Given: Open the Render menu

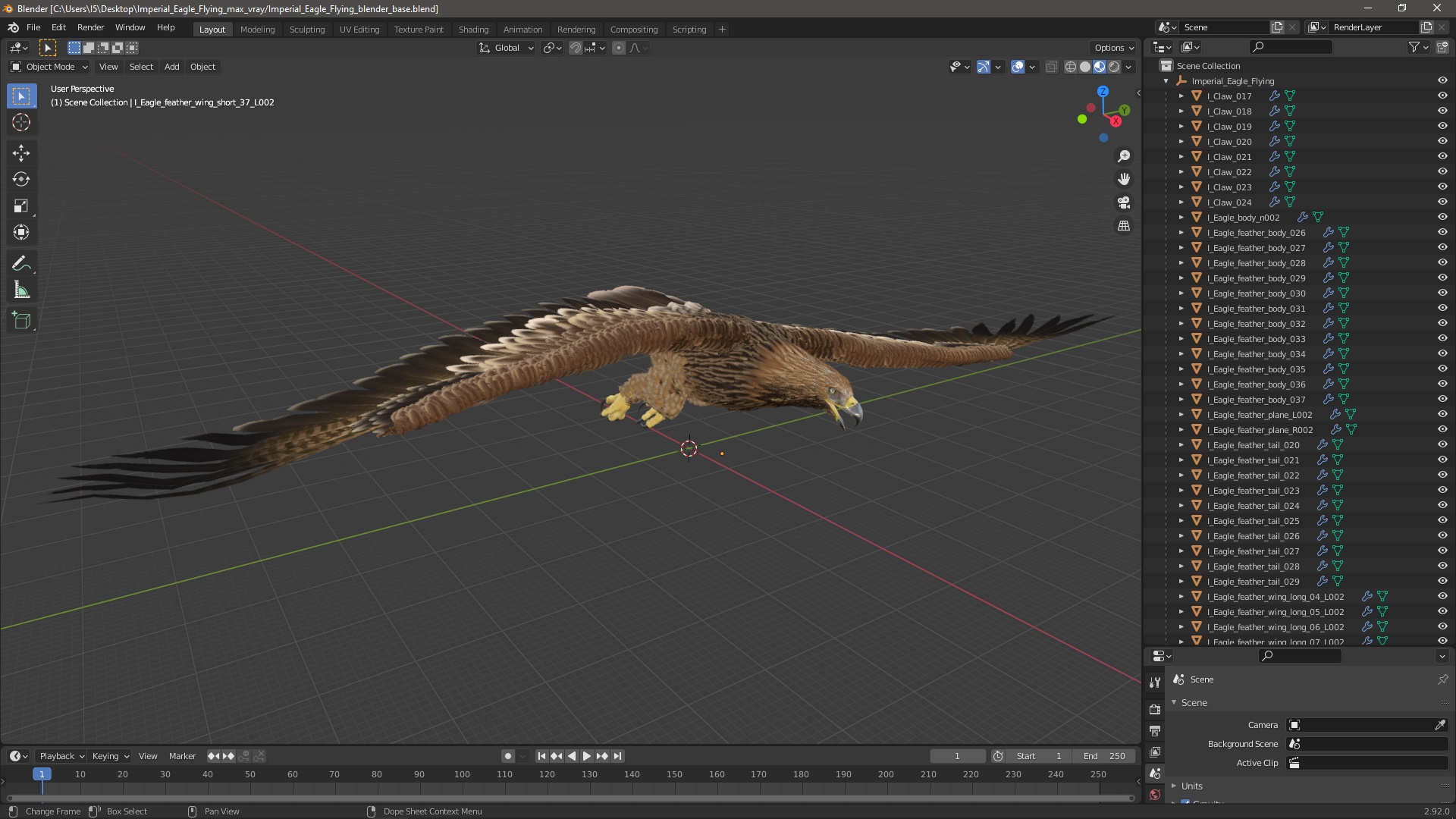Looking at the screenshot, I should pyautogui.click(x=90, y=27).
